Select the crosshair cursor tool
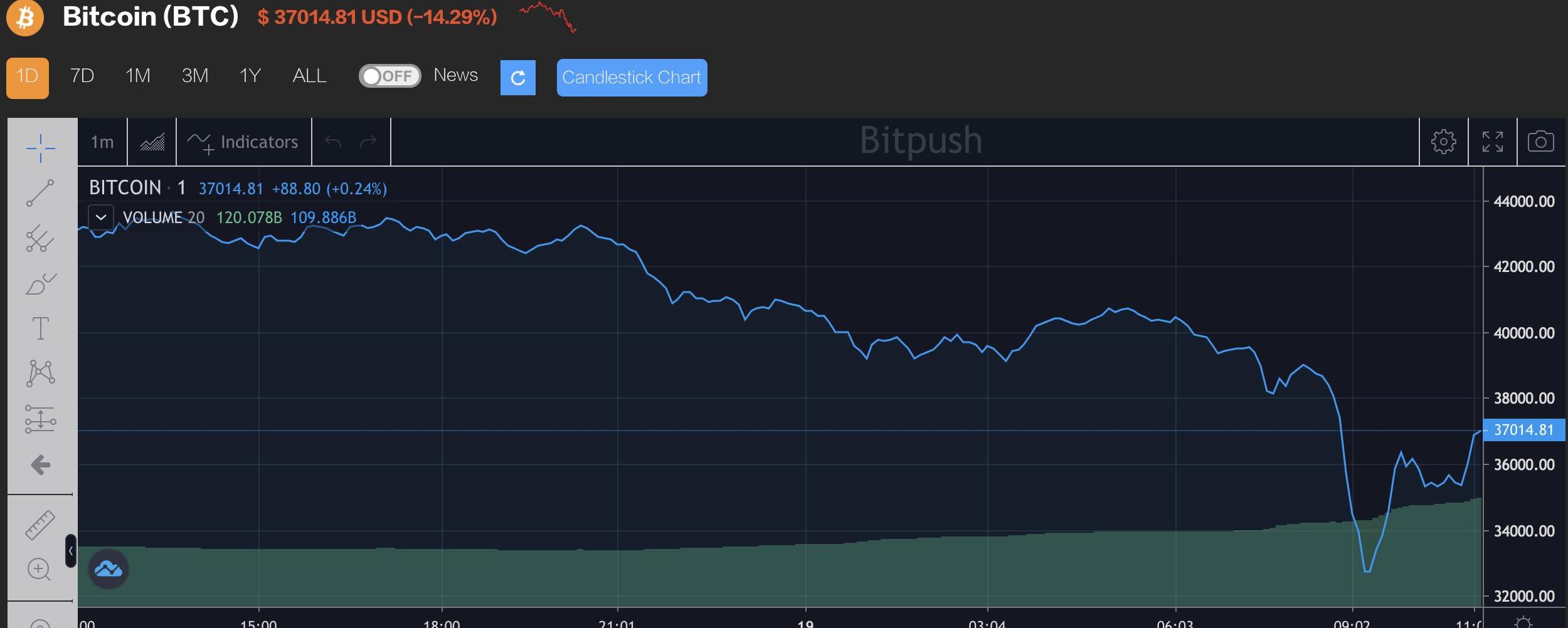1568x628 pixels. click(x=41, y=148)
